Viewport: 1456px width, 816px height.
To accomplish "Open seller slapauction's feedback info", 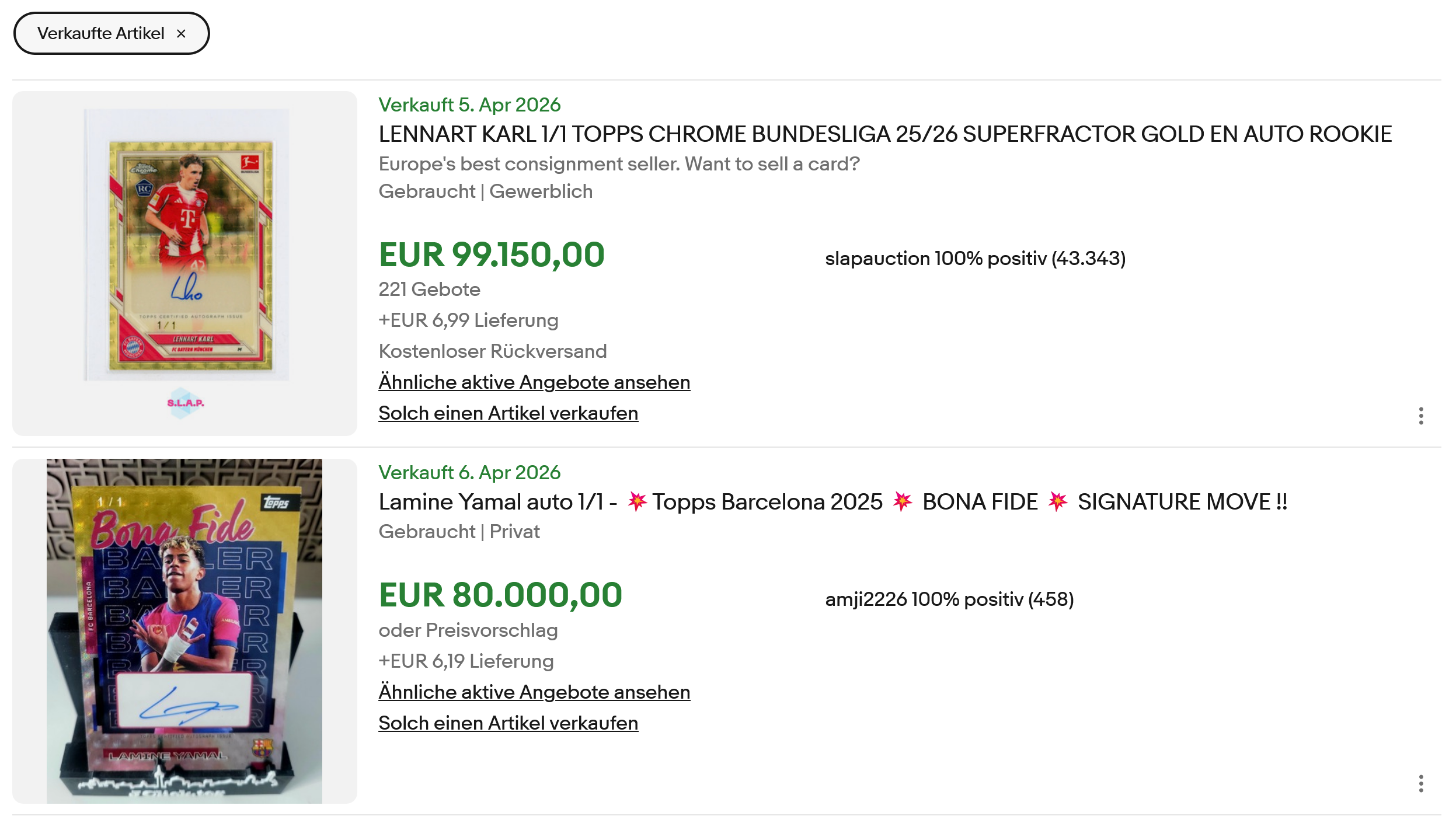I will (x=975, y=258).
